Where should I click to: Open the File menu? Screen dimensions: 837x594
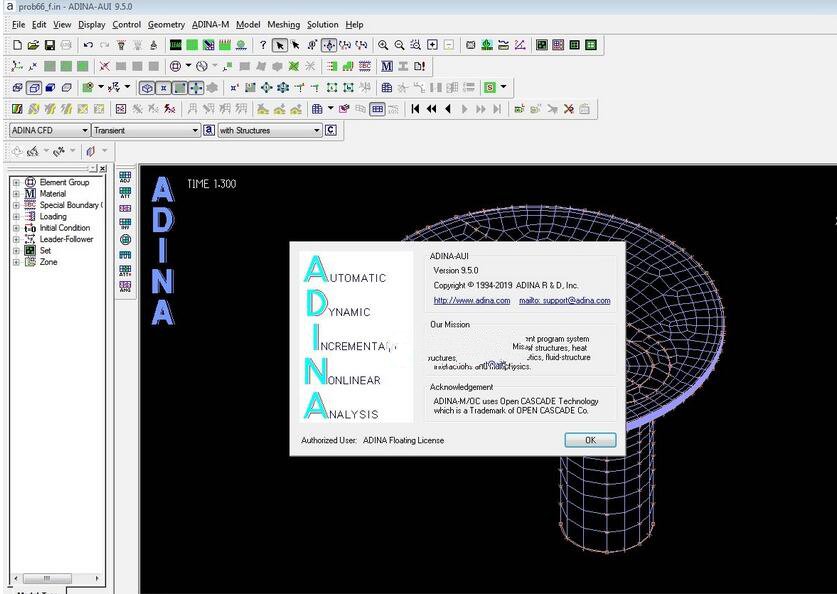18,25
